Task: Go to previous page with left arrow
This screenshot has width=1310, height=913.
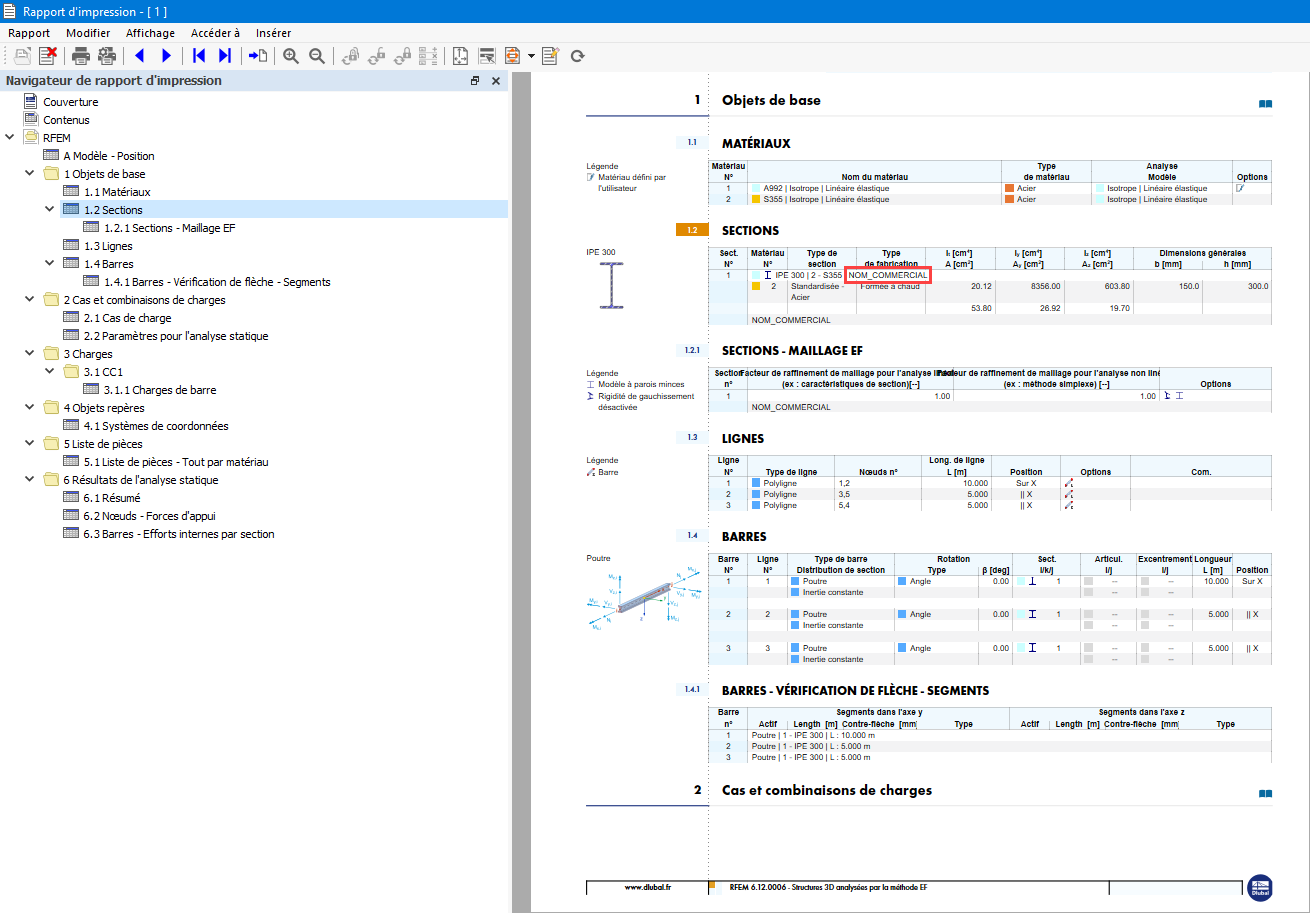Action: click(139, 56)
